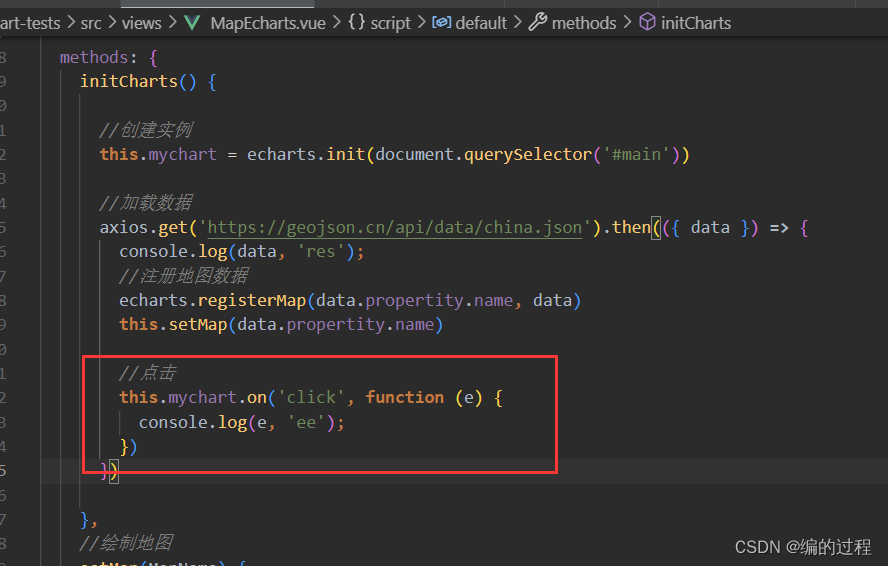
Task: Select the 'script' breadcrumb segment
Action: (x=390, y=23)
